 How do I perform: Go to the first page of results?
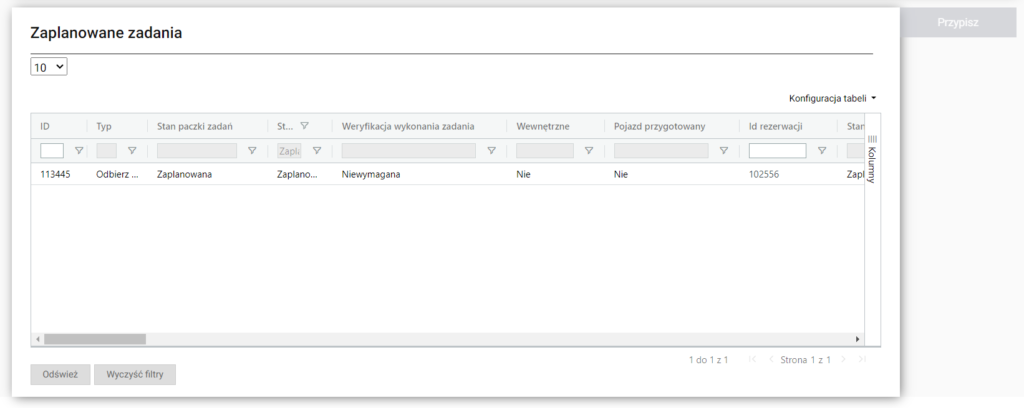pyautogui.click(x=751, y=359)
